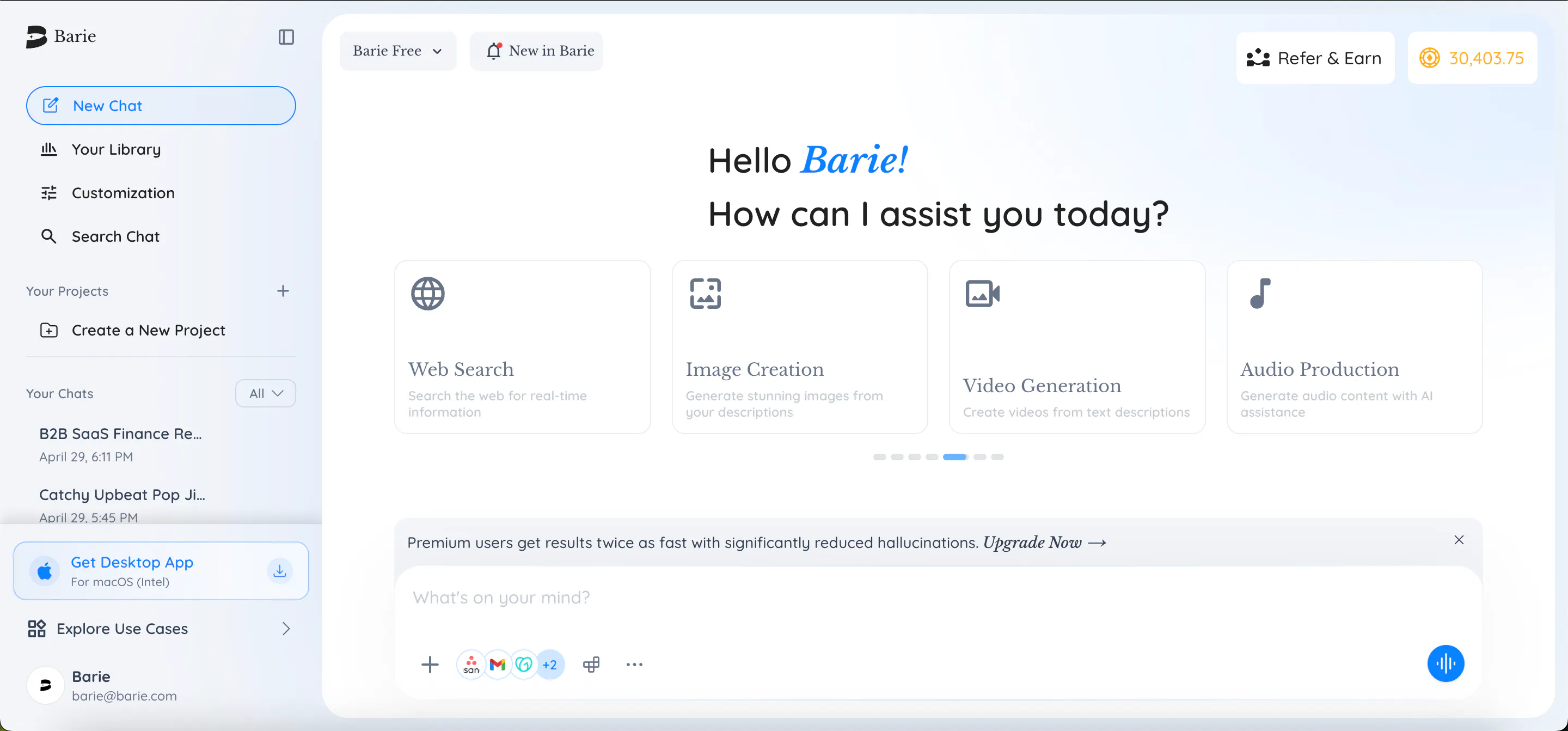
Task: Show the +2 additional integrations
Action: click(550, 664)
